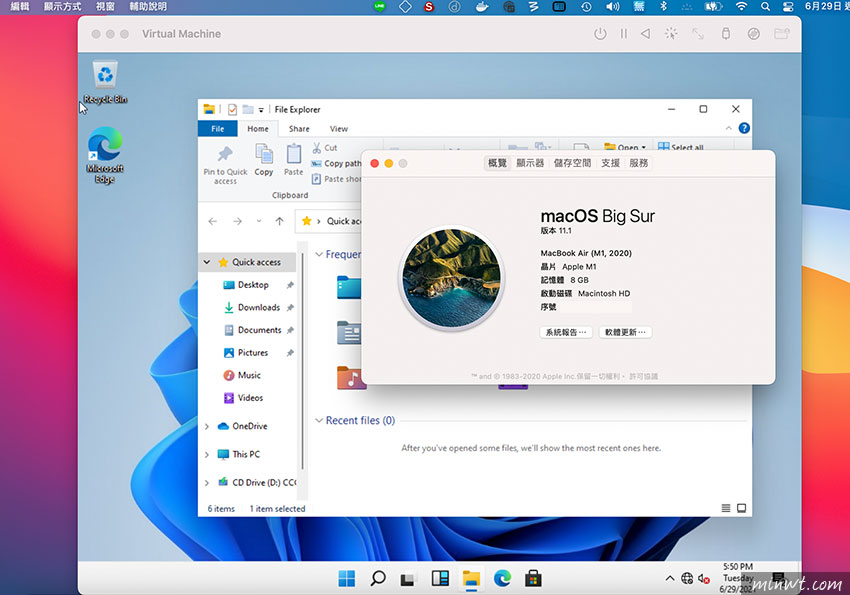Screen dimensions: 850x595
Task: Click the 軟體更新… button
Action: pos(625,332)
